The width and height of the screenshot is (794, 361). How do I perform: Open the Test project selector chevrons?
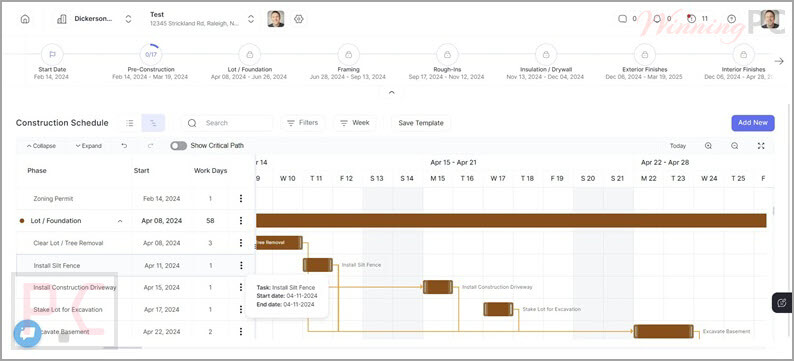(251, 19)
